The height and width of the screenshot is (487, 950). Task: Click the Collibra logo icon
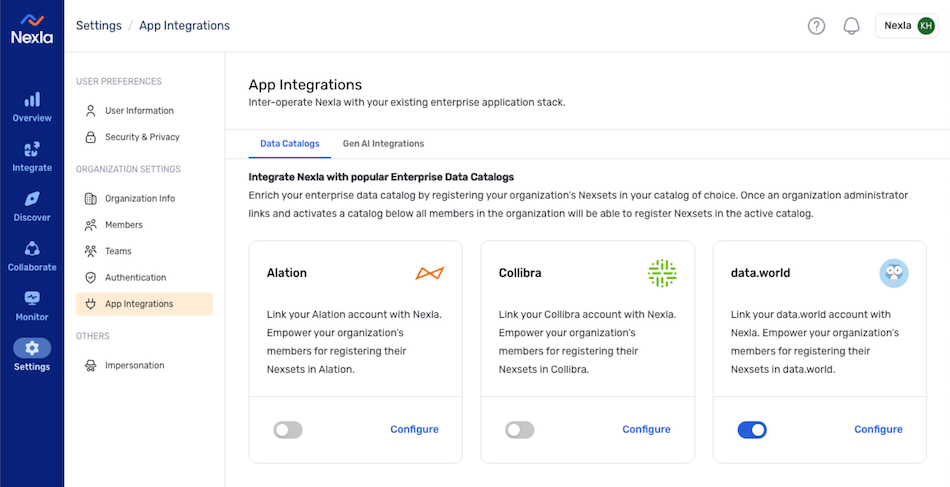tap(662, 273)
